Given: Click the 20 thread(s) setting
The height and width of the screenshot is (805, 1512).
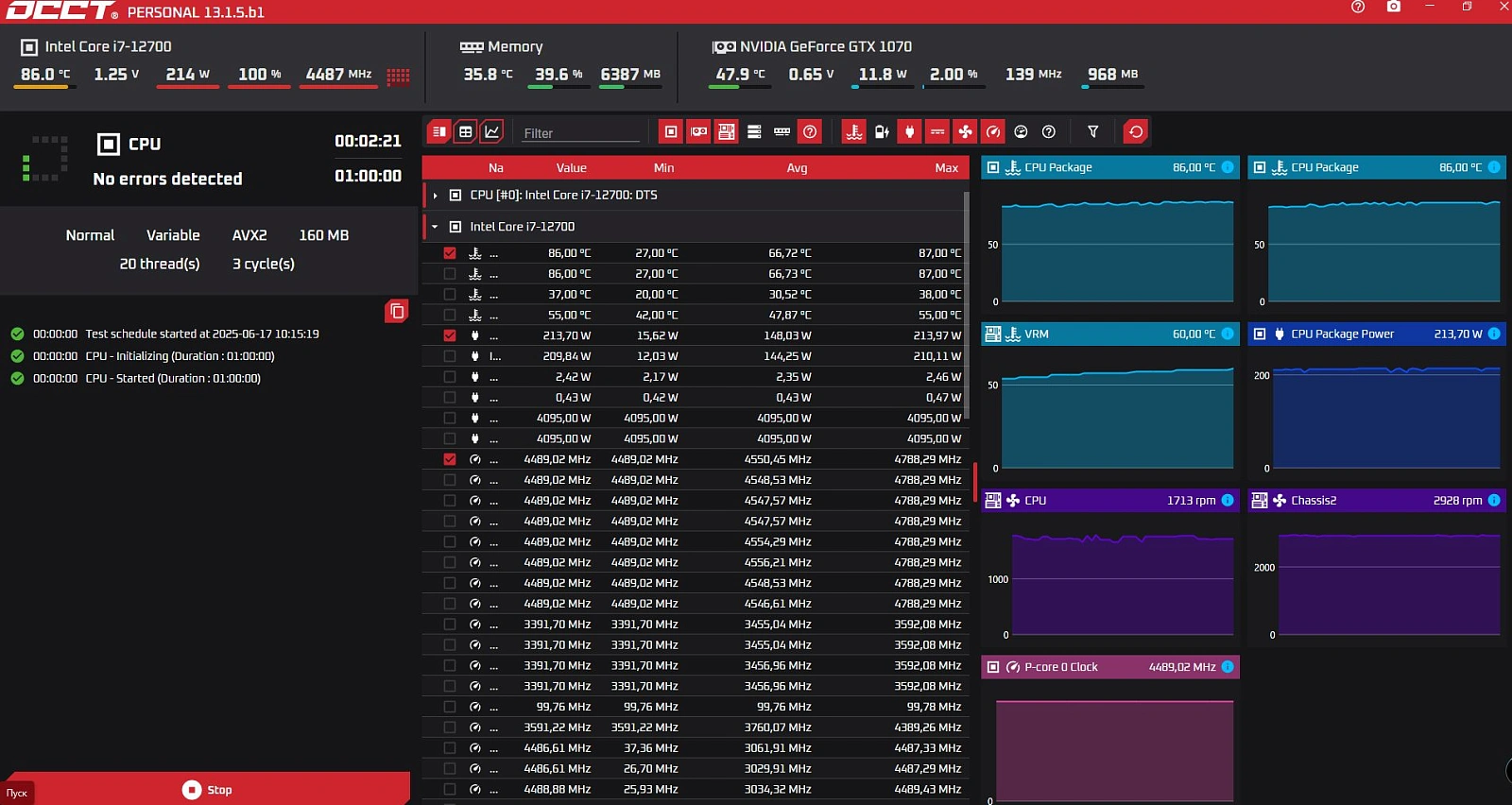Looking at the screenshot, I should click(x=160, y=264).
